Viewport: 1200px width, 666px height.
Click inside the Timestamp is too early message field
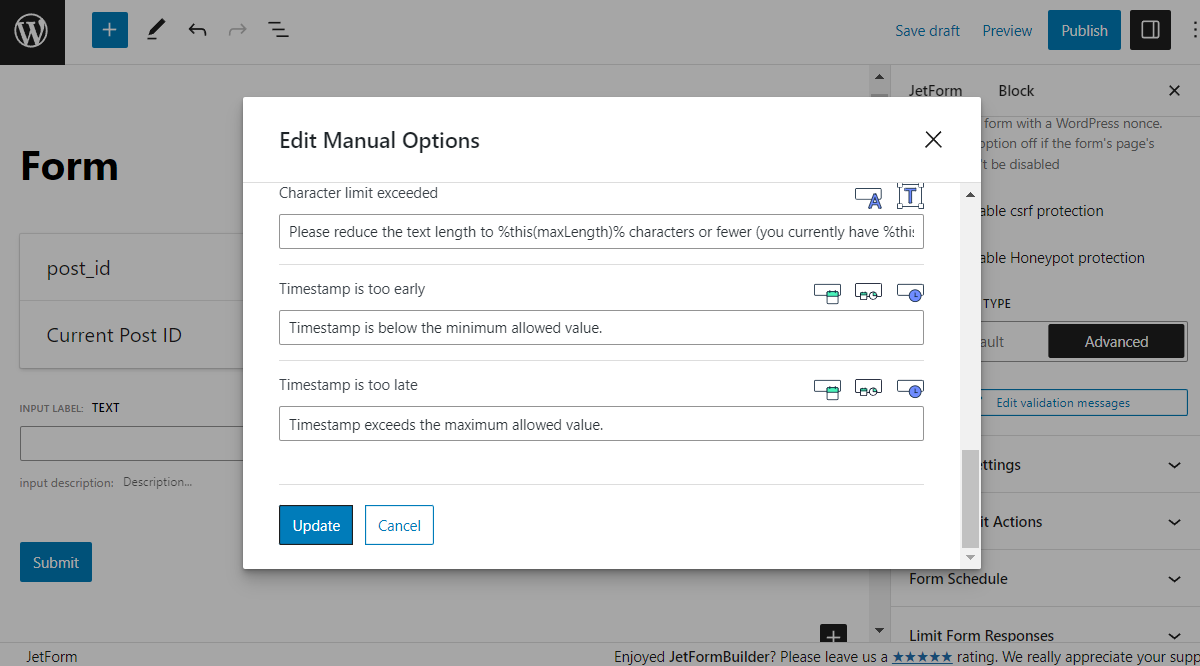(600, 328)
